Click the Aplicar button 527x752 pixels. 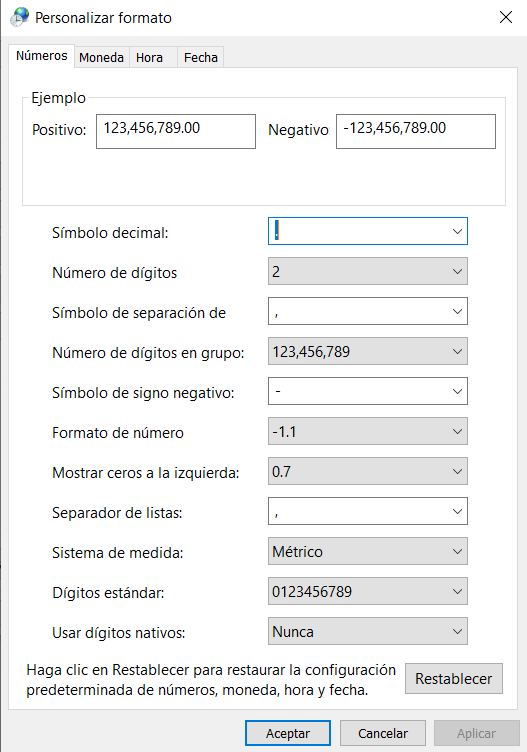click(x=477, y=733)
